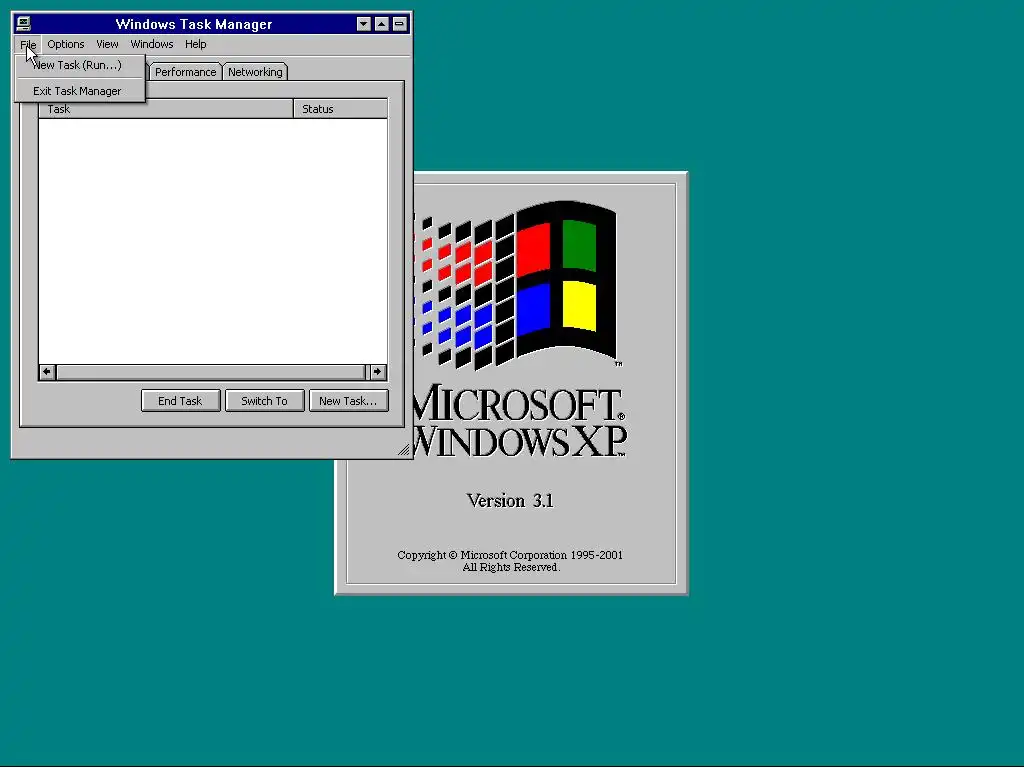
Task: Choose New Task (Run...) from File menu
Action: 80,65
